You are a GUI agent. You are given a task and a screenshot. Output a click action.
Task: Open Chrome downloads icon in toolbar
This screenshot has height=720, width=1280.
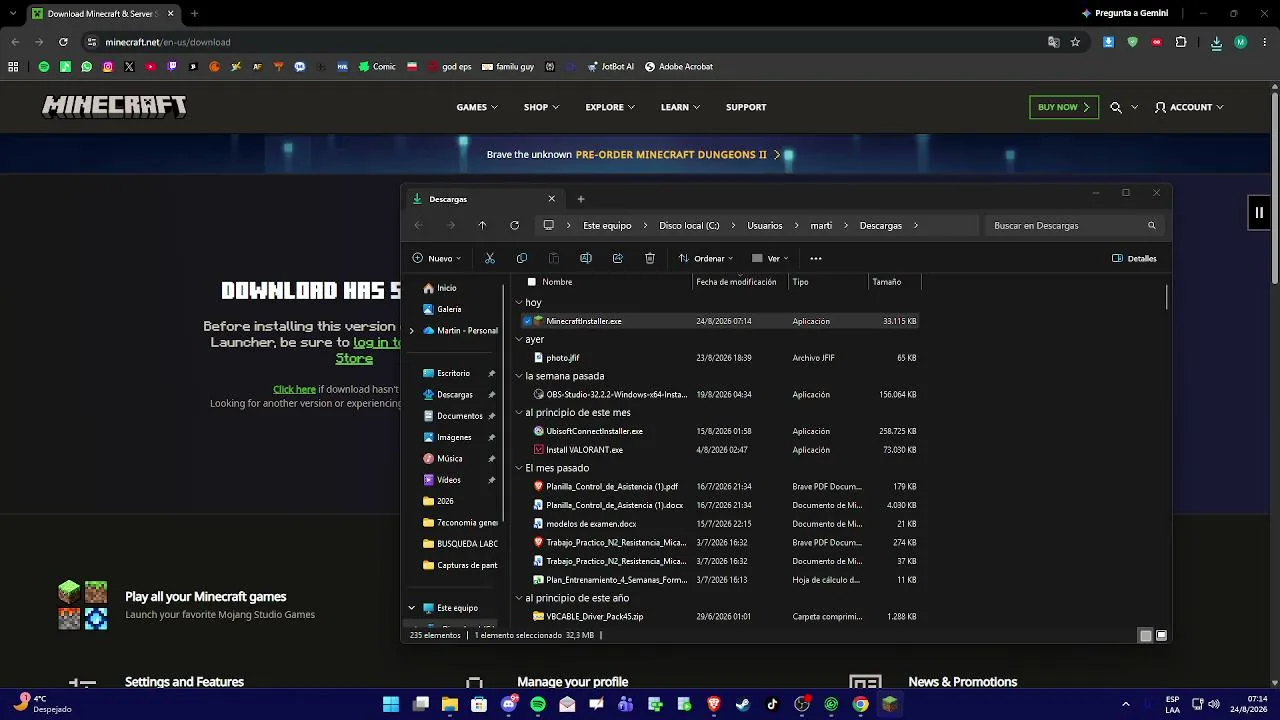(1216, 42)
